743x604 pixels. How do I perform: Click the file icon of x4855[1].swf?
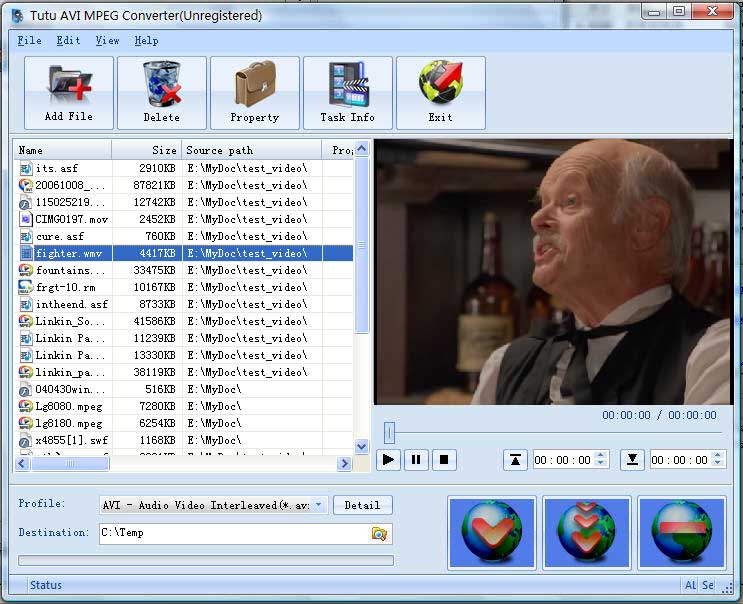tap(25, 441)
